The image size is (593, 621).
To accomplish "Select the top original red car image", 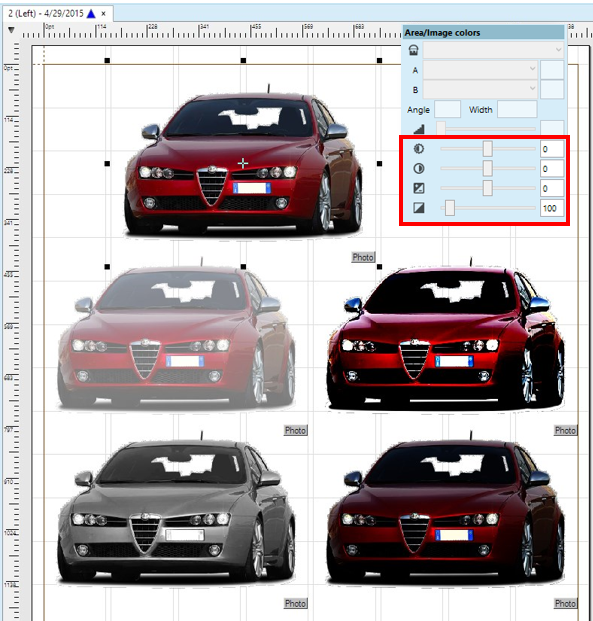I will point(243,162).
